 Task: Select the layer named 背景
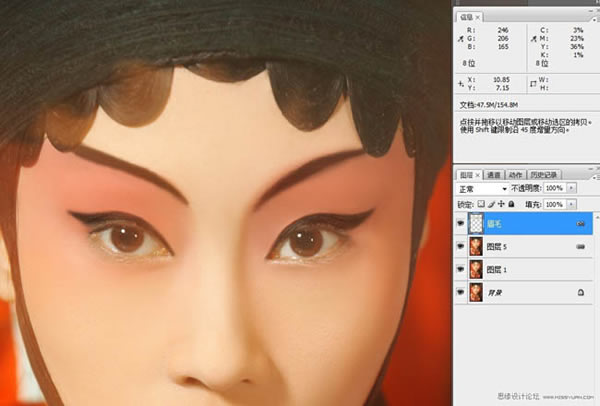[494, 293]
